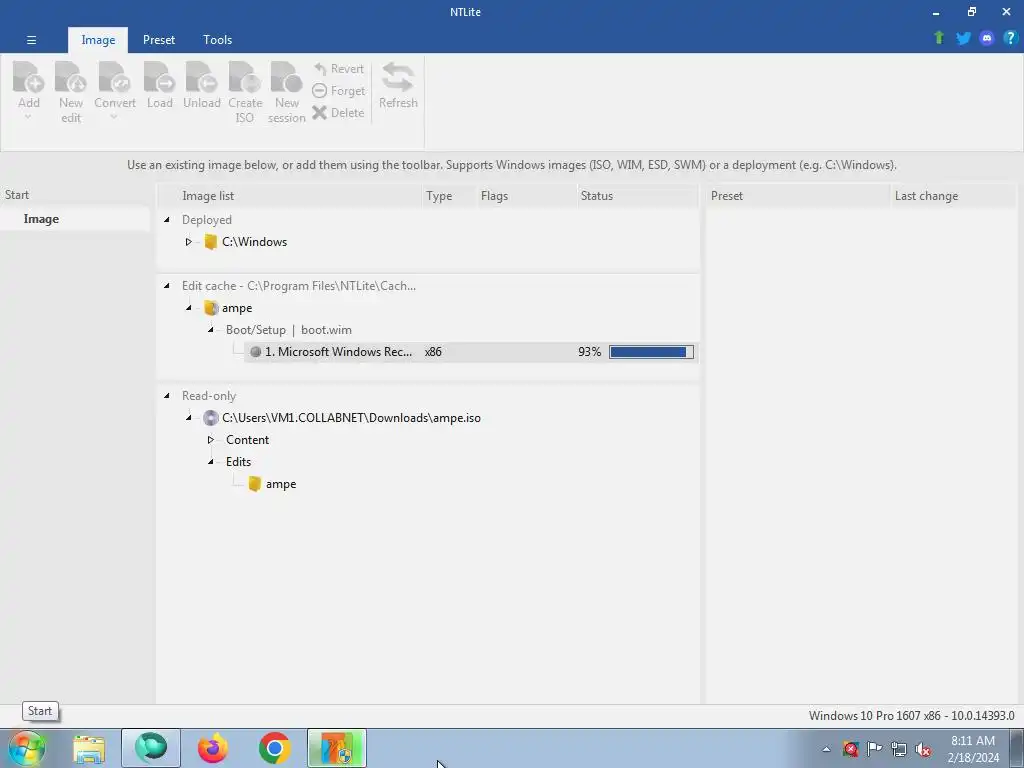The width and height of the screenshot is (1024, 768).
Task: Click the Add image toolbar icon
Action: pyautogui.click(x=29, y=77)
